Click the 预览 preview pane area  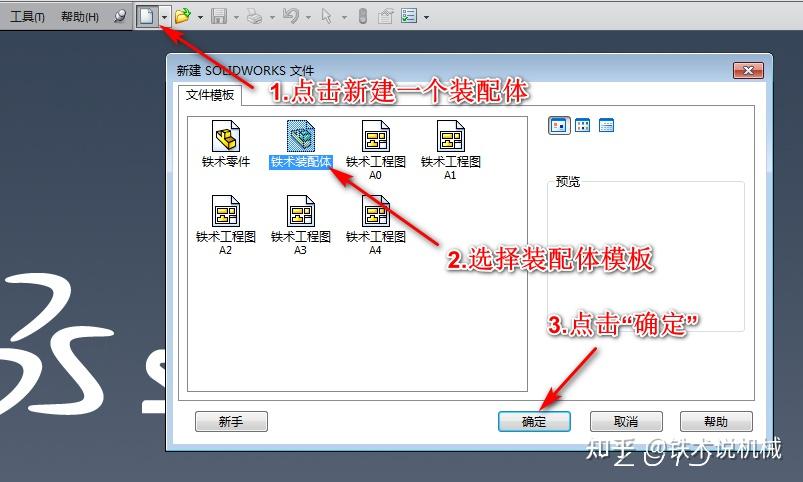coord(646,256)
